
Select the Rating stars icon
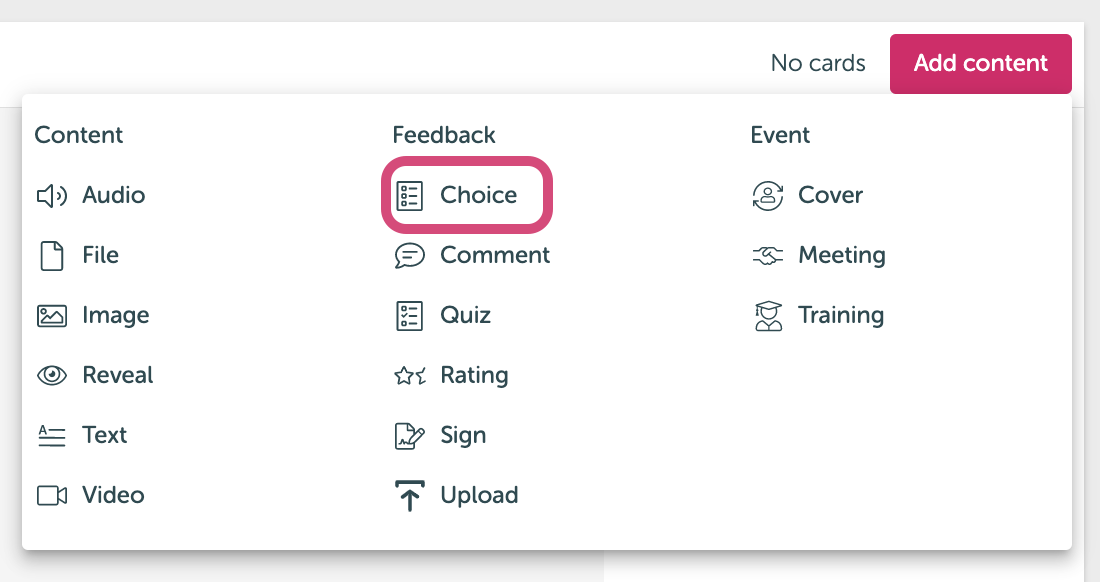point(410,376)
